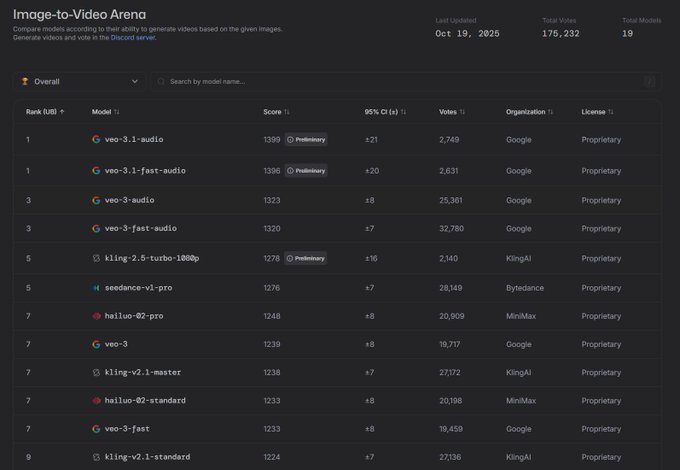Image resolution: width=680 pixels, height=470 pixels.
Task: Sort the table by Votes column
Action: tap(452, 112)
